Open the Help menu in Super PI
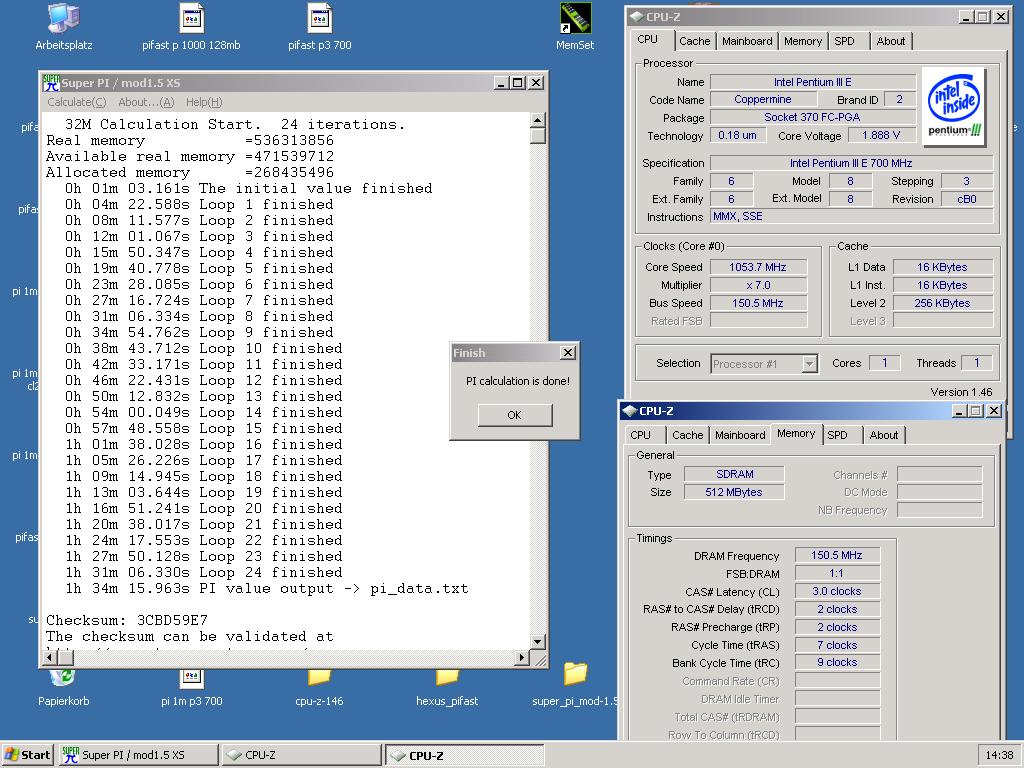The height and width of the screenshot is (768, 1024). [x=204, y=102]
